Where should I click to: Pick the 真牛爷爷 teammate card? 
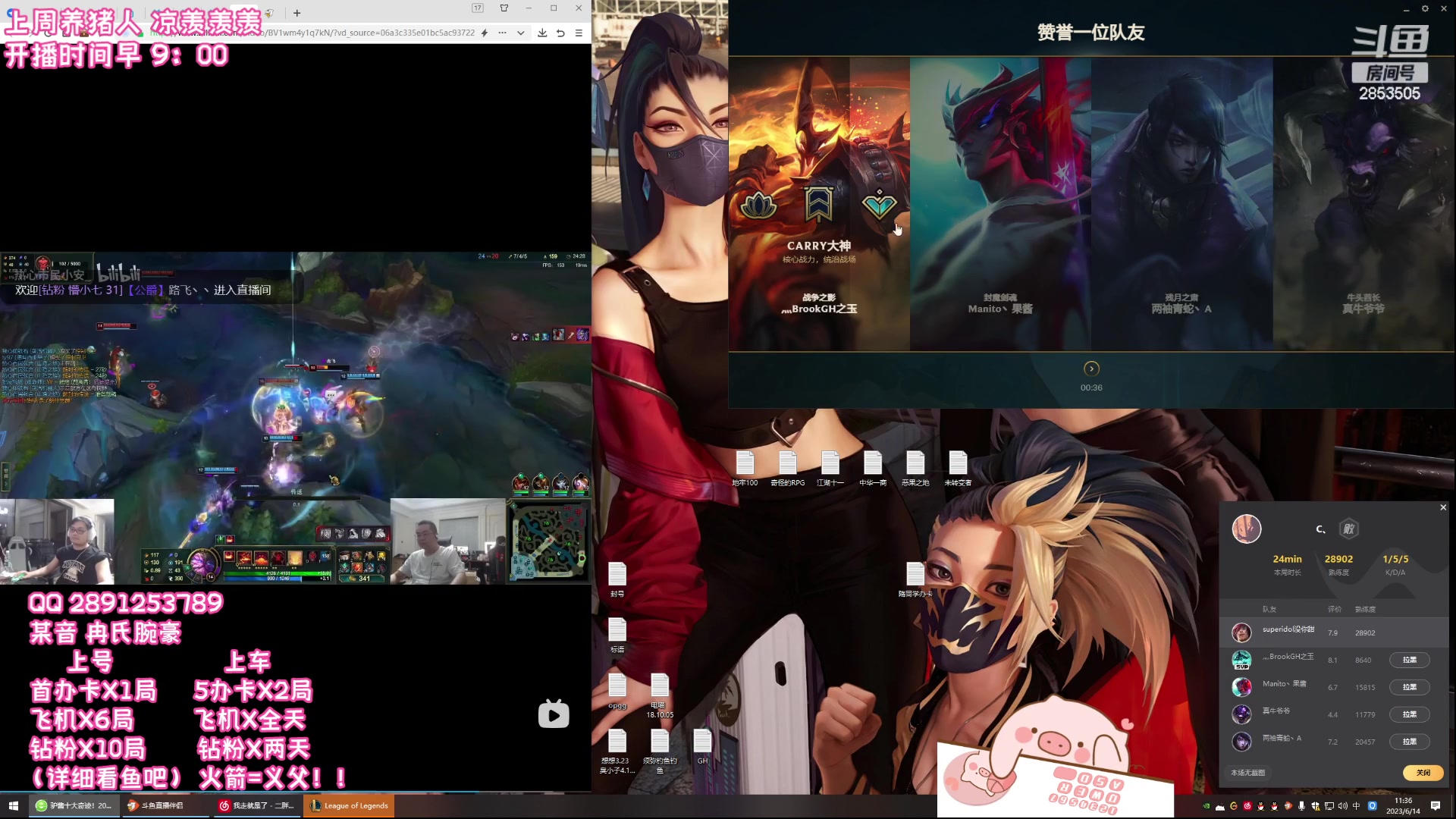point(1363,205)
